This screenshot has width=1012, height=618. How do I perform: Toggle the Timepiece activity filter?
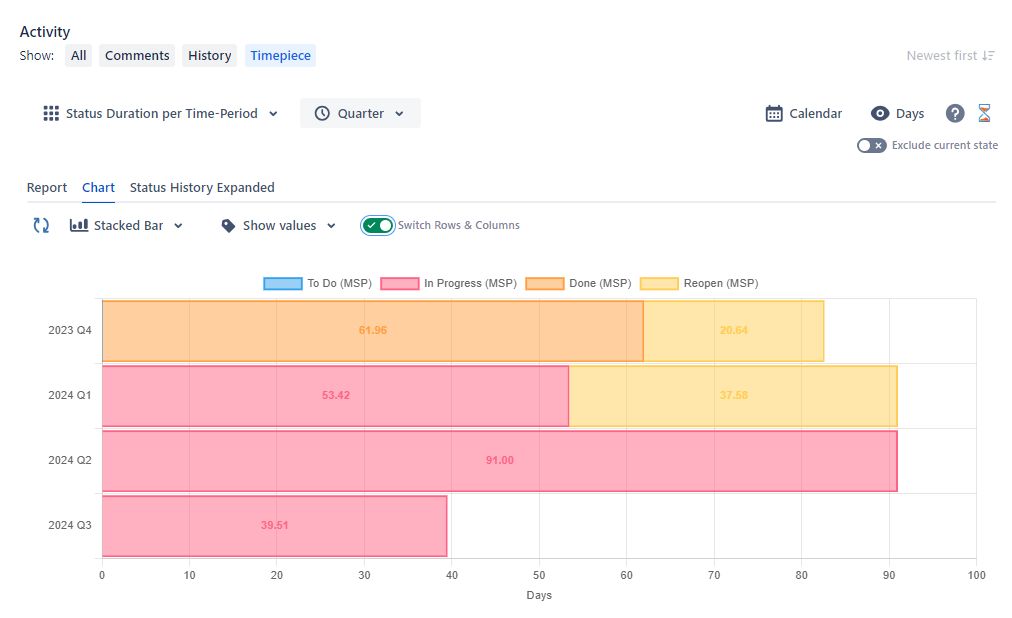click(x=280, y=55)
